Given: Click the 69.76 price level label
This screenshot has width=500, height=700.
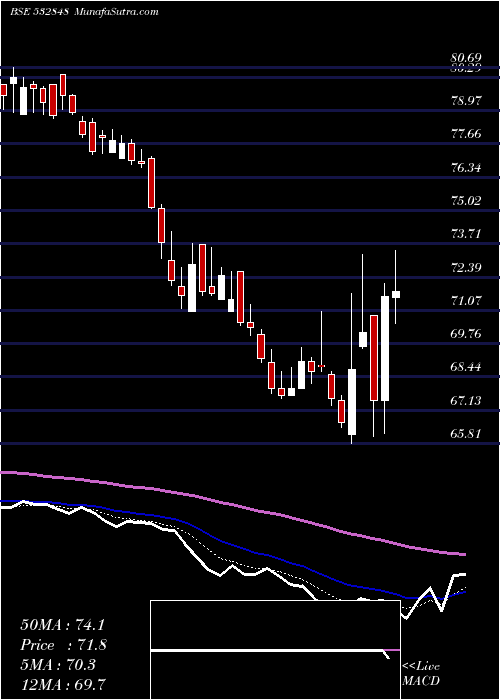Looking at the screenshot, I should click(466, 334).
